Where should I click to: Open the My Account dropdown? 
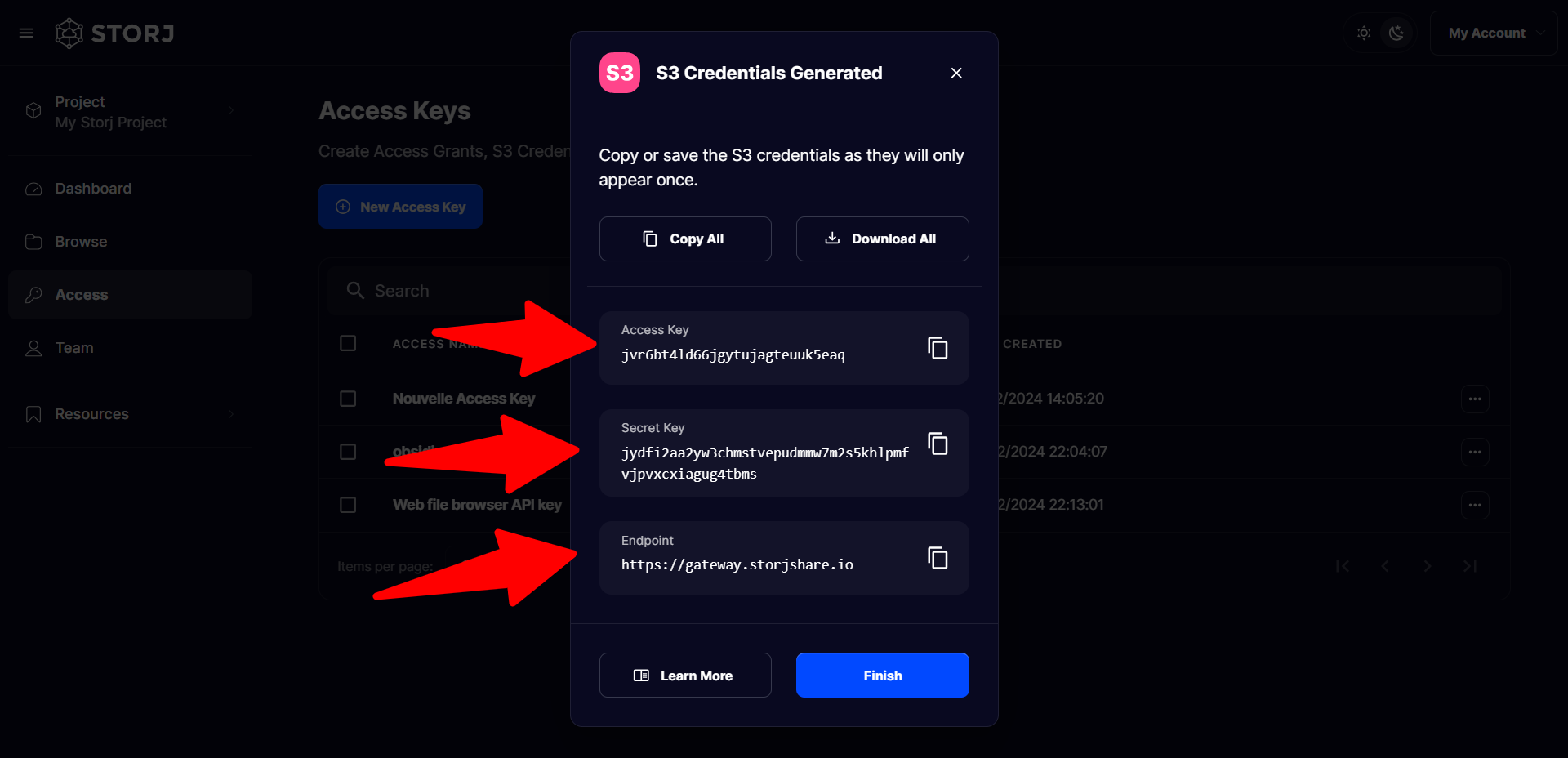[x=1493, y=33]
